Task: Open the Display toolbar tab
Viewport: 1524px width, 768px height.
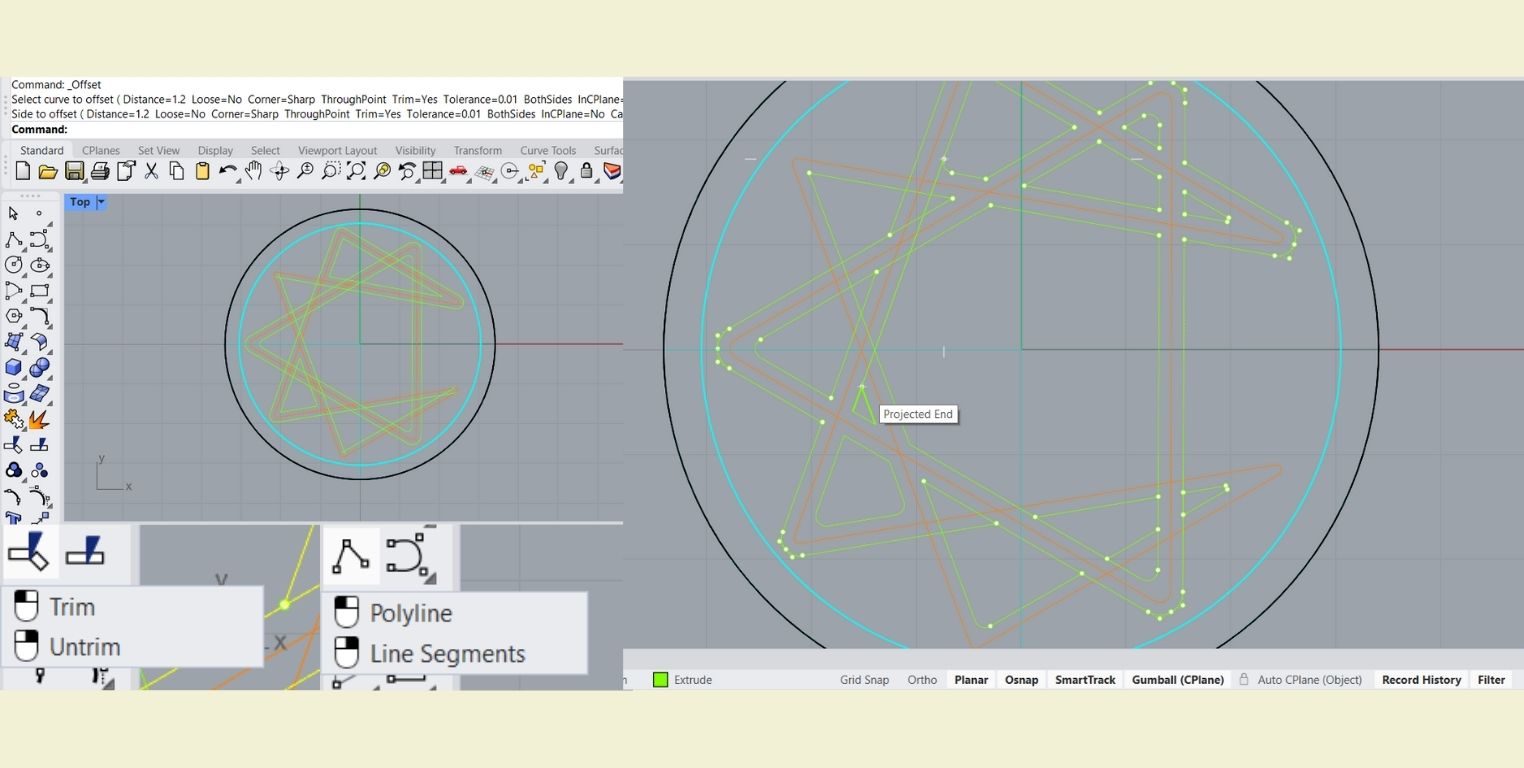Action: tap(215, 151)
